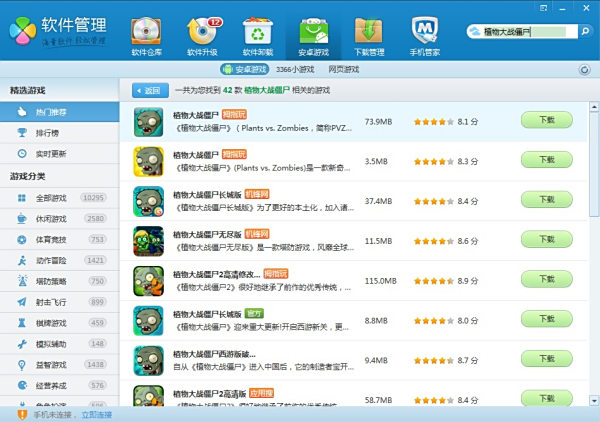Click the refresh icon in sub-tab bar
This screenshot has width=600, height=422.
pos(584,70)
